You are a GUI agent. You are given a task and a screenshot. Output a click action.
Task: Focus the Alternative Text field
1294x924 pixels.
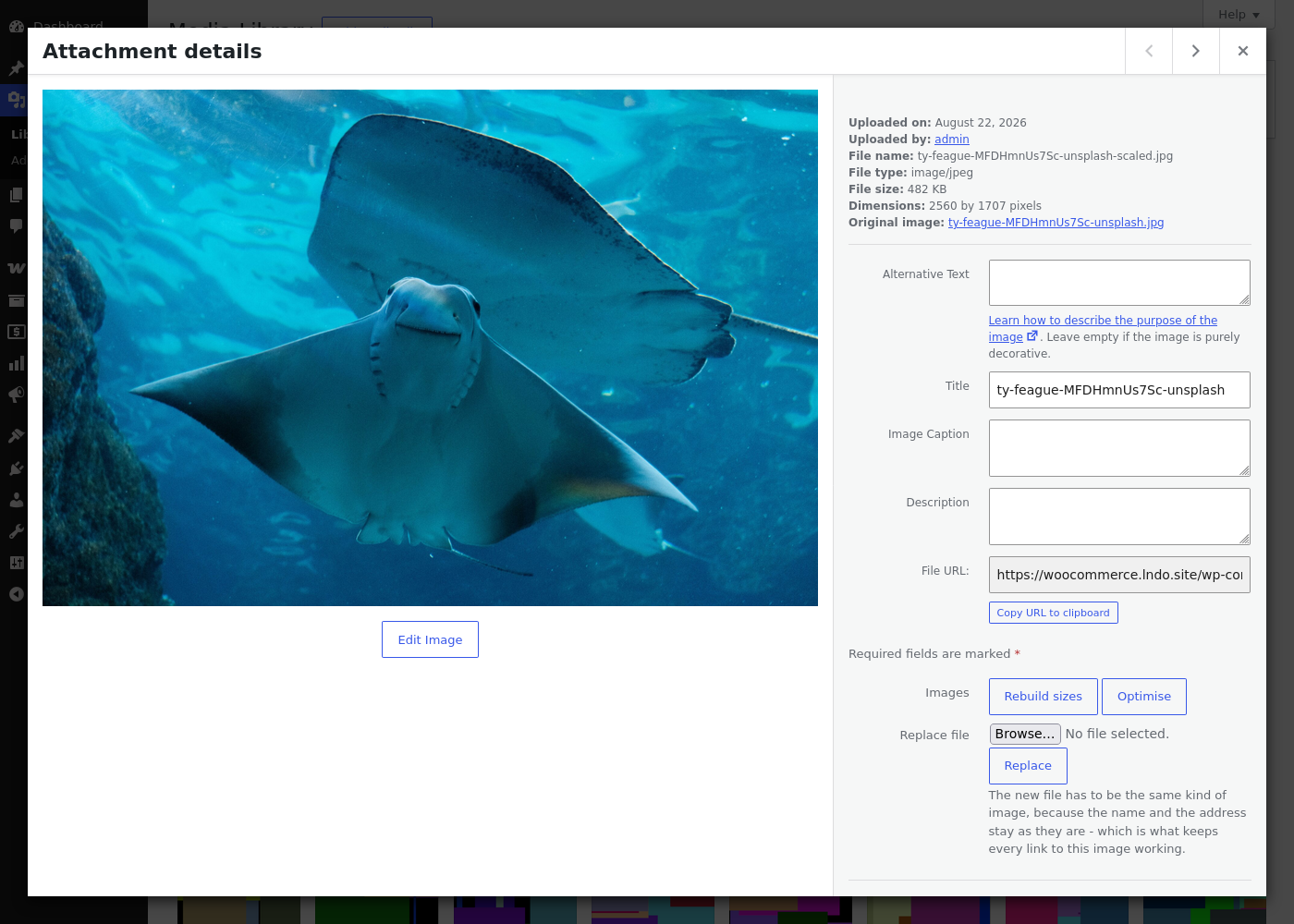click(1119, 283)
